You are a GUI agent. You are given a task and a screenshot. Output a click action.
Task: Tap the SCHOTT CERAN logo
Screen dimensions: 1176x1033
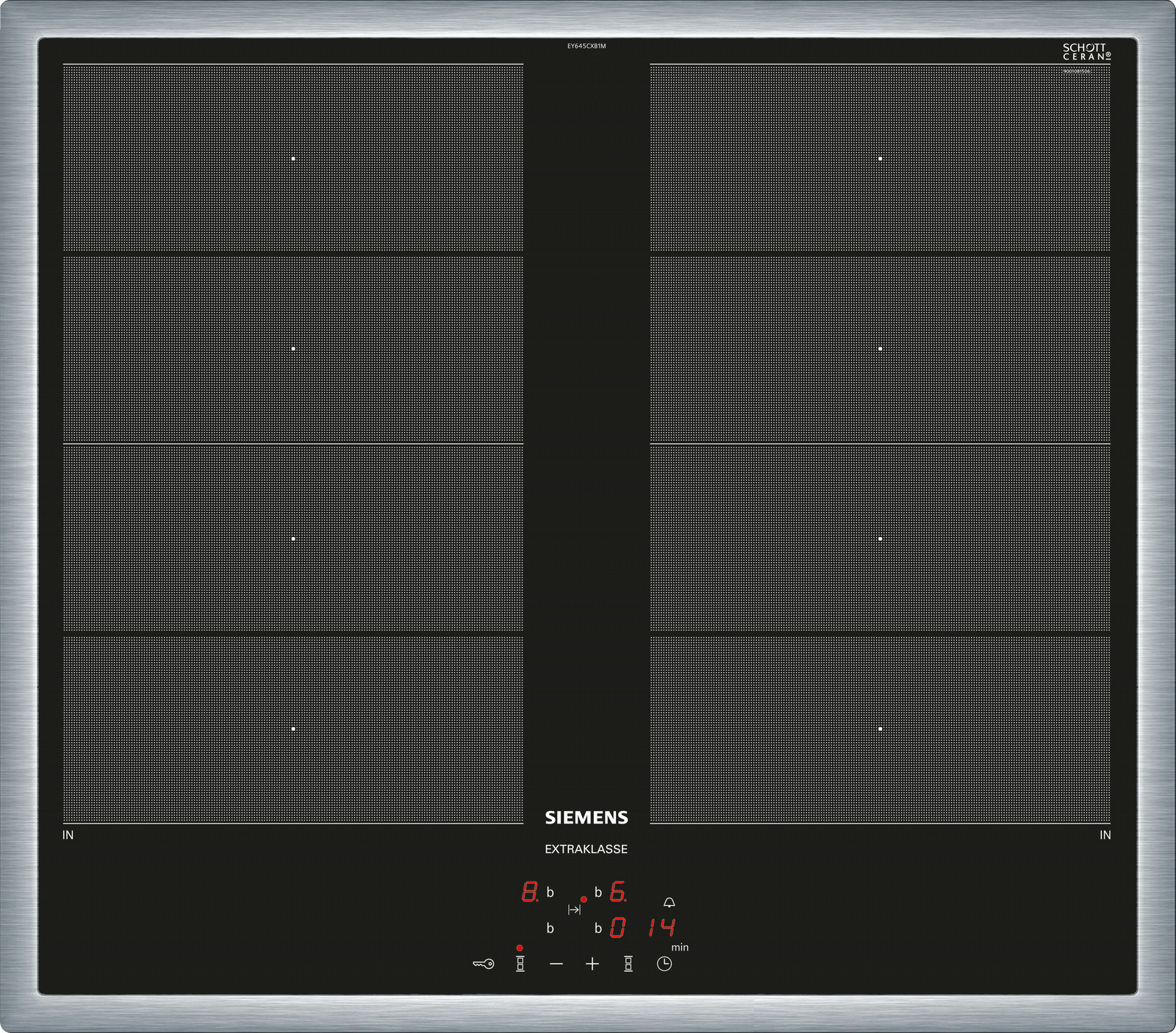(x=1086, y=51)
